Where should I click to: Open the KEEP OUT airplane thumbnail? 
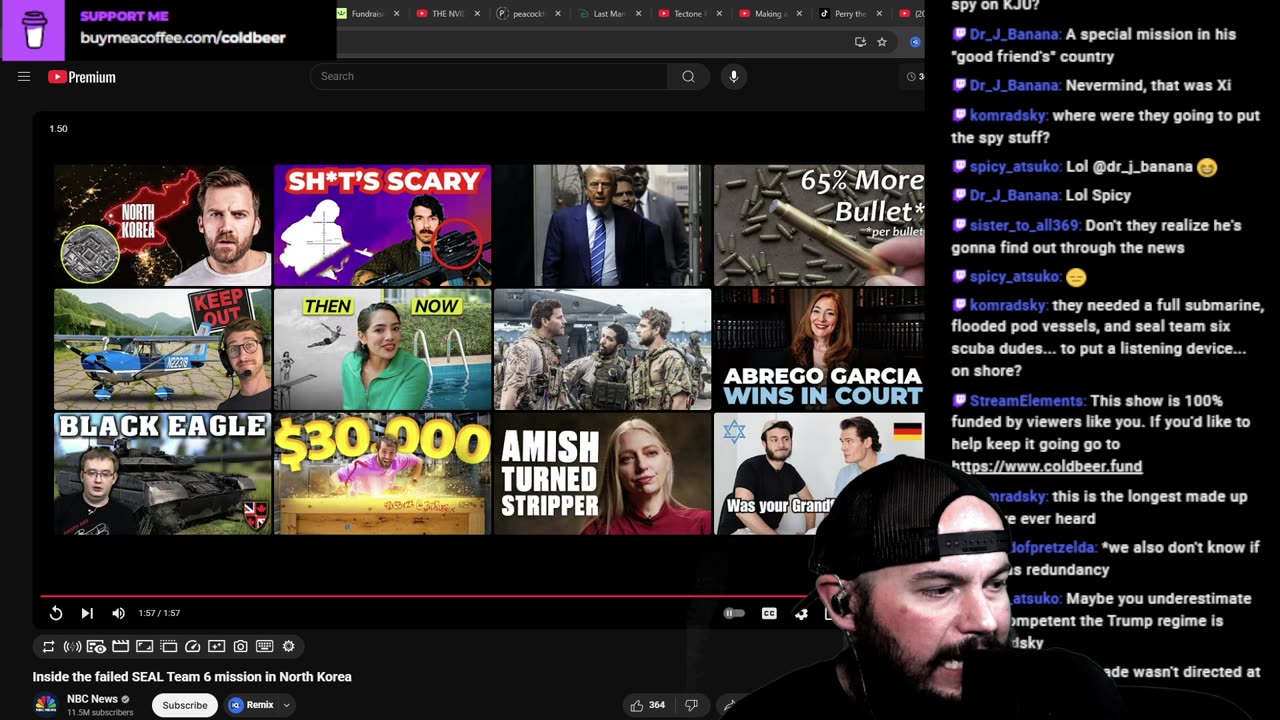pos(162,349)
